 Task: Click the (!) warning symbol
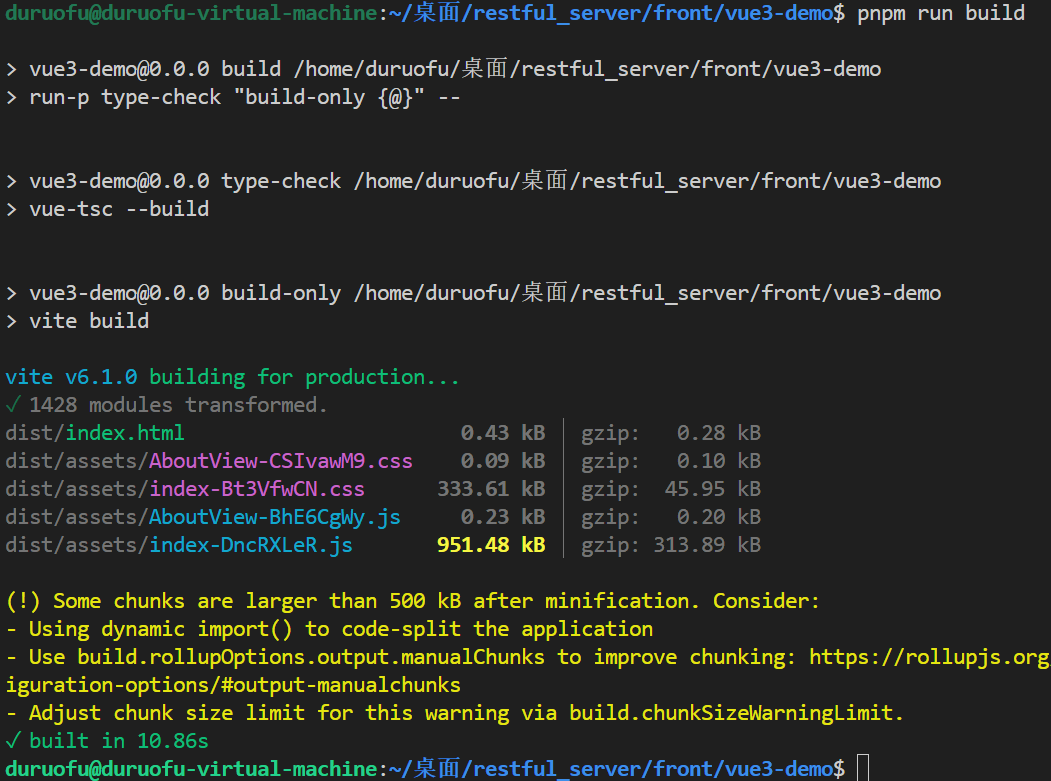[x=23, y=601]
